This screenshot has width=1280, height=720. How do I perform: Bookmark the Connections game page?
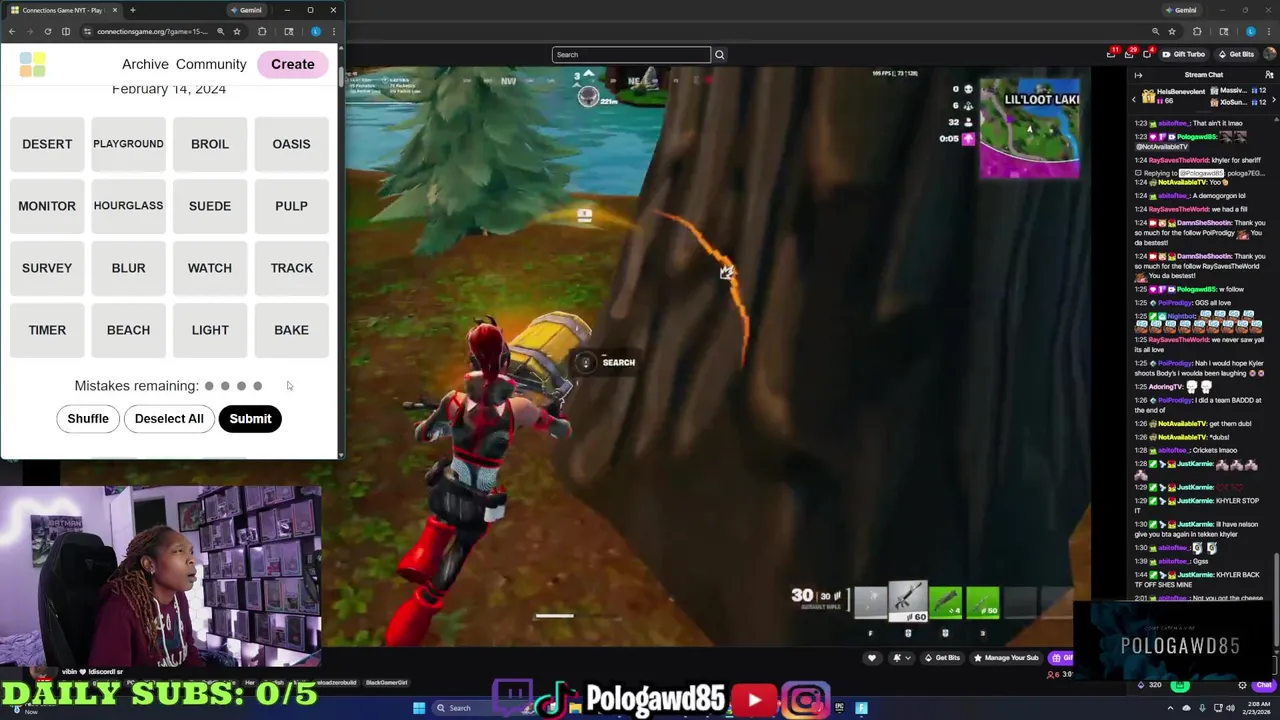click(237, 31)
